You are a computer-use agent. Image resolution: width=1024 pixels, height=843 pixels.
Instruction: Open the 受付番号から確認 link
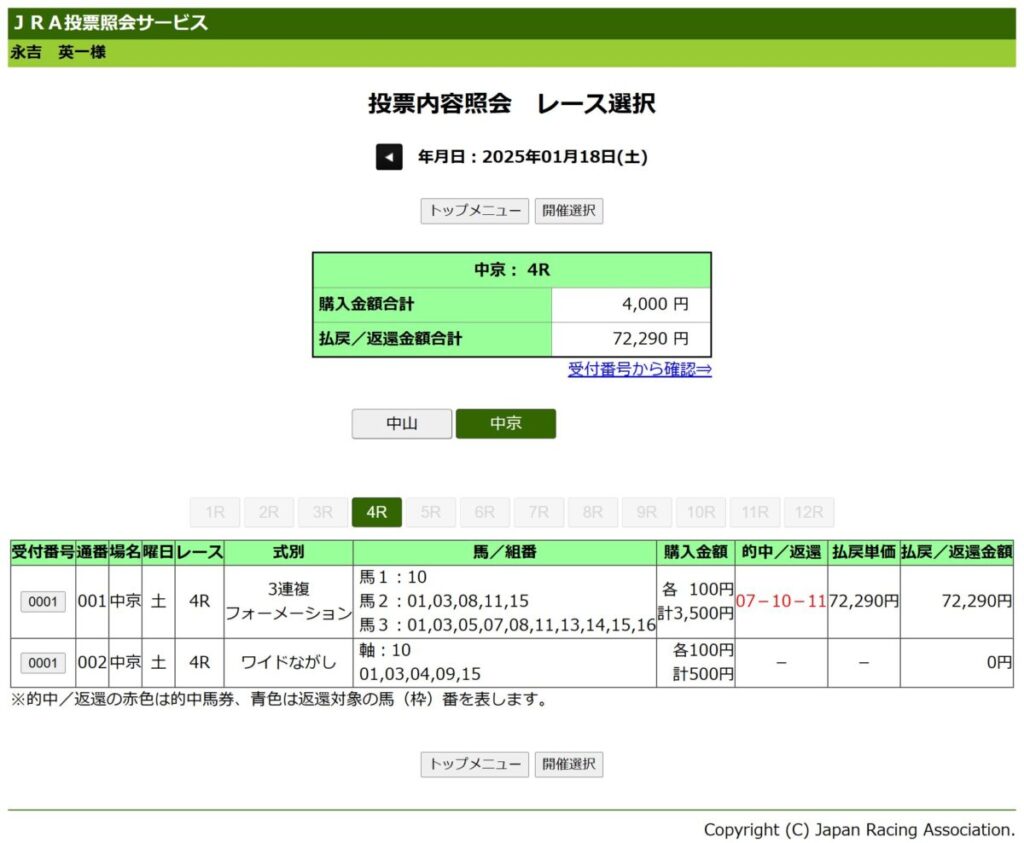coord(639,370)
